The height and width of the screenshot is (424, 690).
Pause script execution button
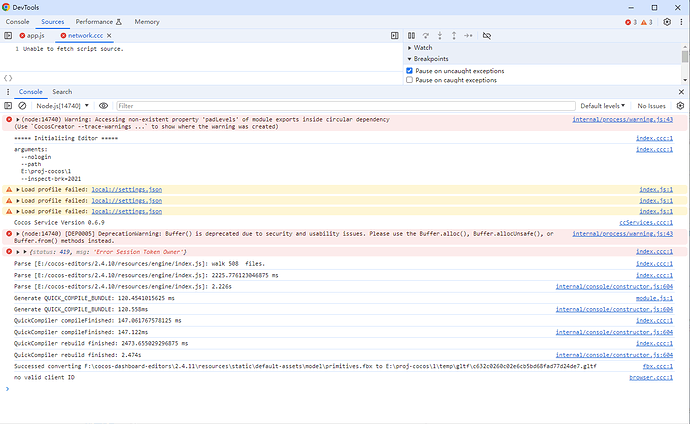(x=411, y=35)
